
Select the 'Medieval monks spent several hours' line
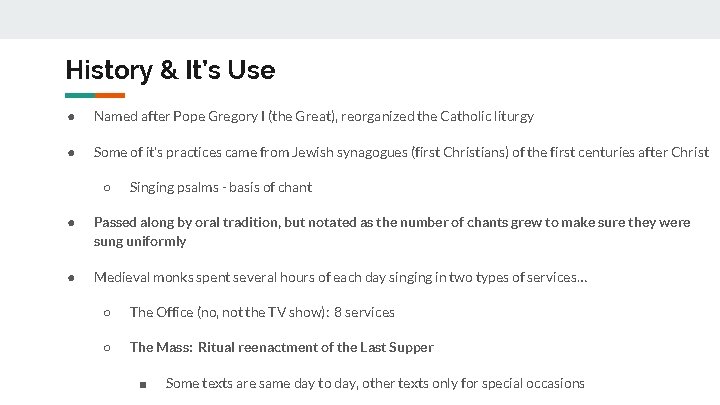coord(340,277)
